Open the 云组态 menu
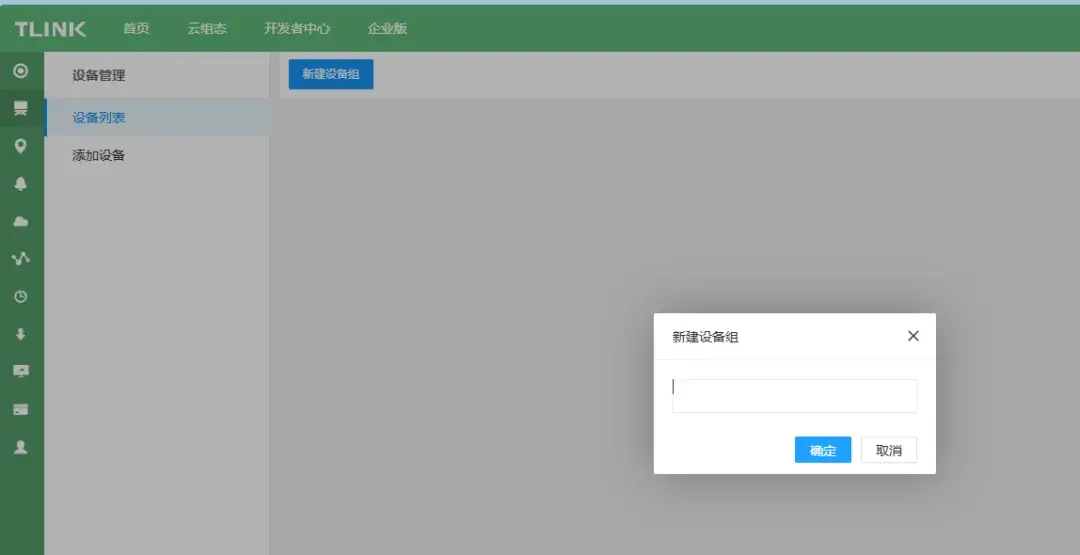The height and width of the screenshot is (555, 1080). coord(207,29)
